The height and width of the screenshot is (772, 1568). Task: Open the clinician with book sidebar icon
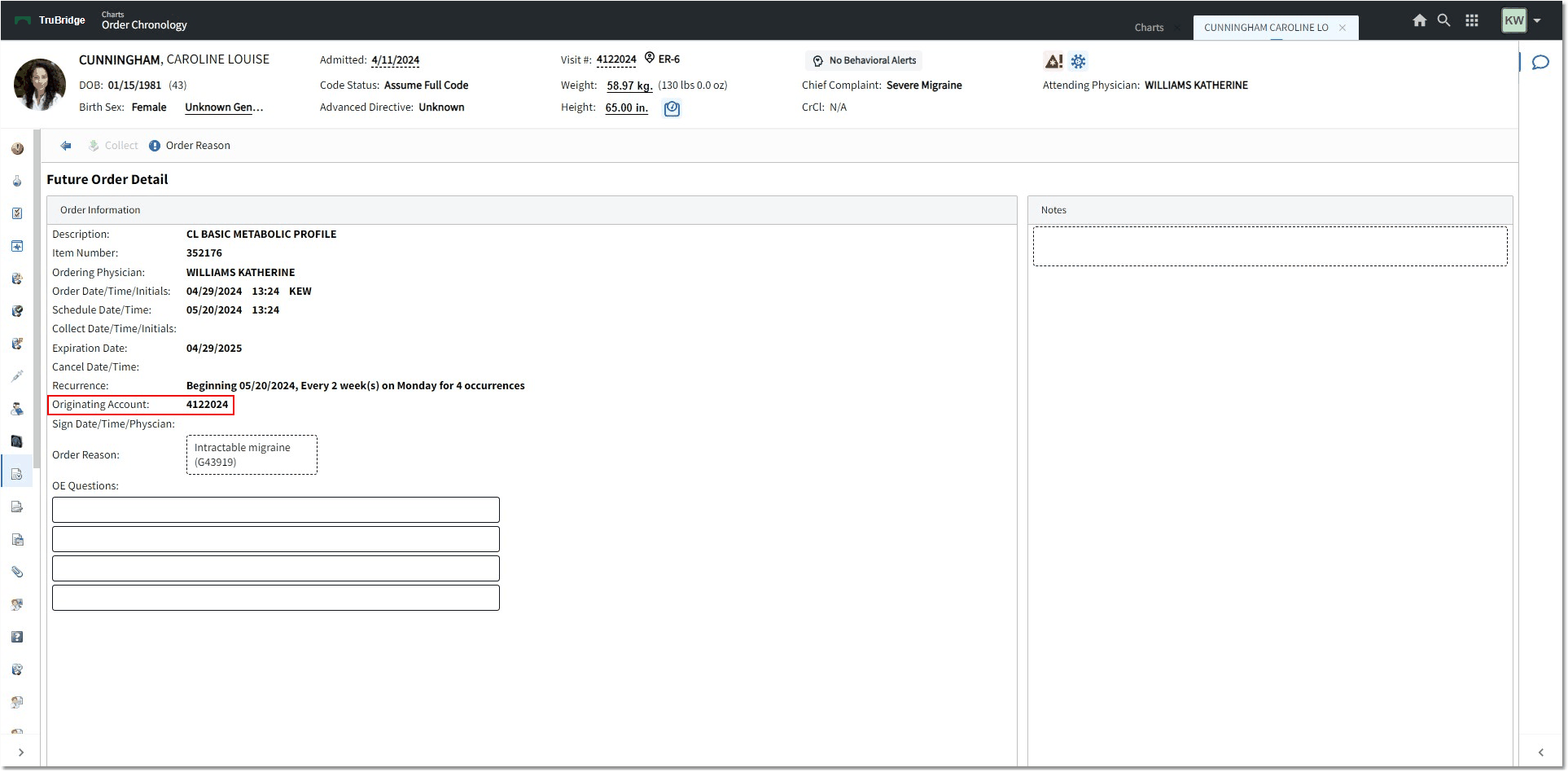(17, 409)
